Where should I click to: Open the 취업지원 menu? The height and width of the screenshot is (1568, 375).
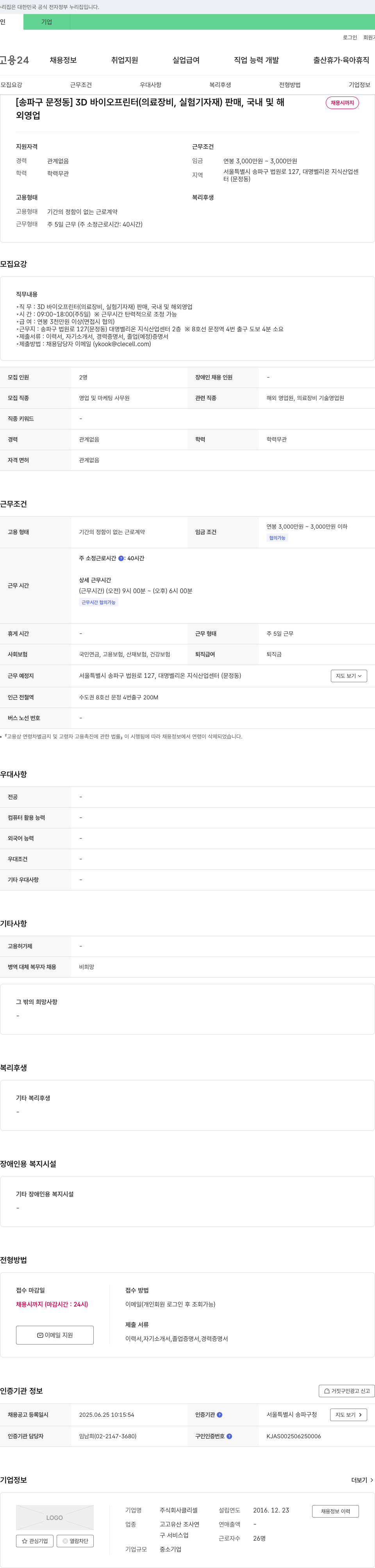coord(124,60)
